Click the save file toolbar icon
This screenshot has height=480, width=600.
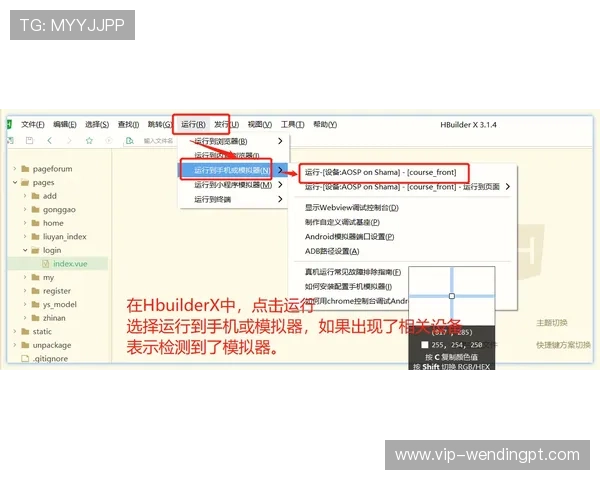[x=29, y=140]
